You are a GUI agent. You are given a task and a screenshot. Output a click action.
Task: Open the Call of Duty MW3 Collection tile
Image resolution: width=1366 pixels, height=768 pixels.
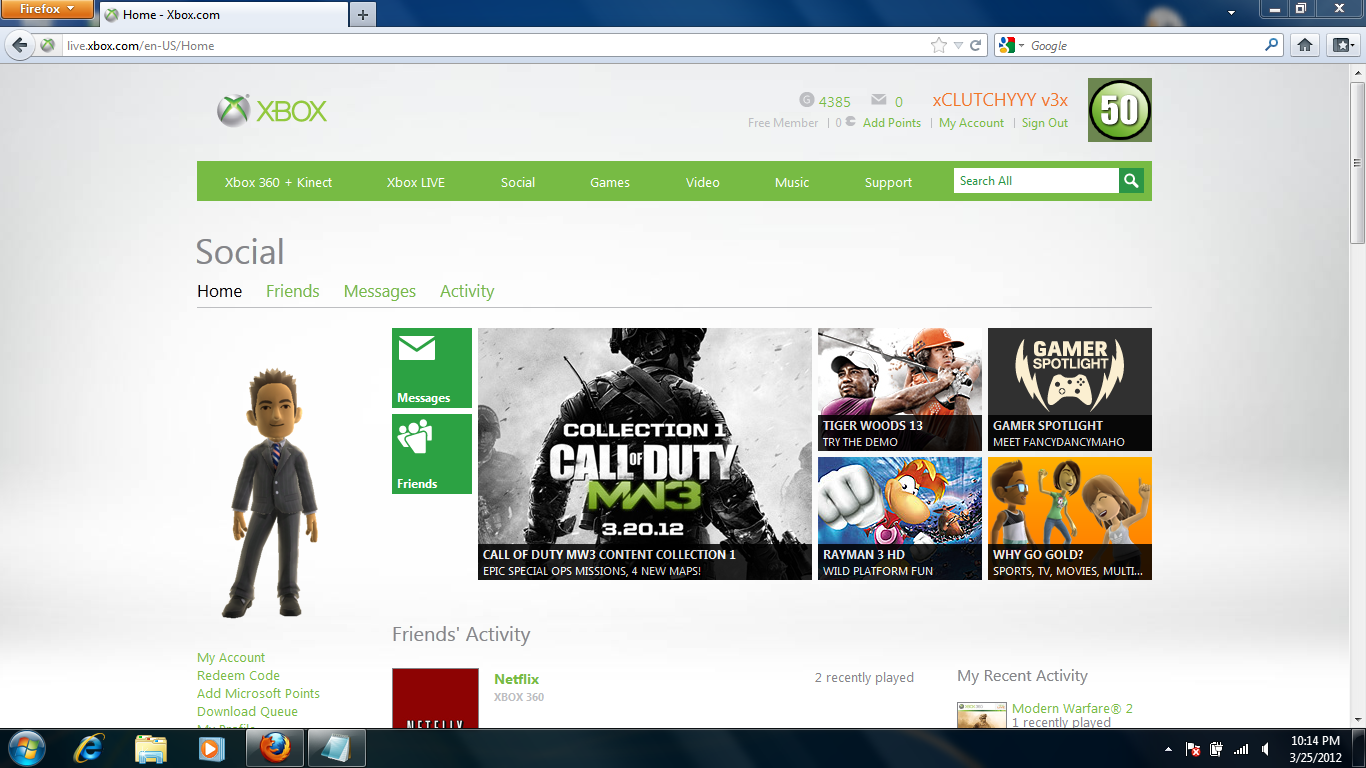pos(645,454)
